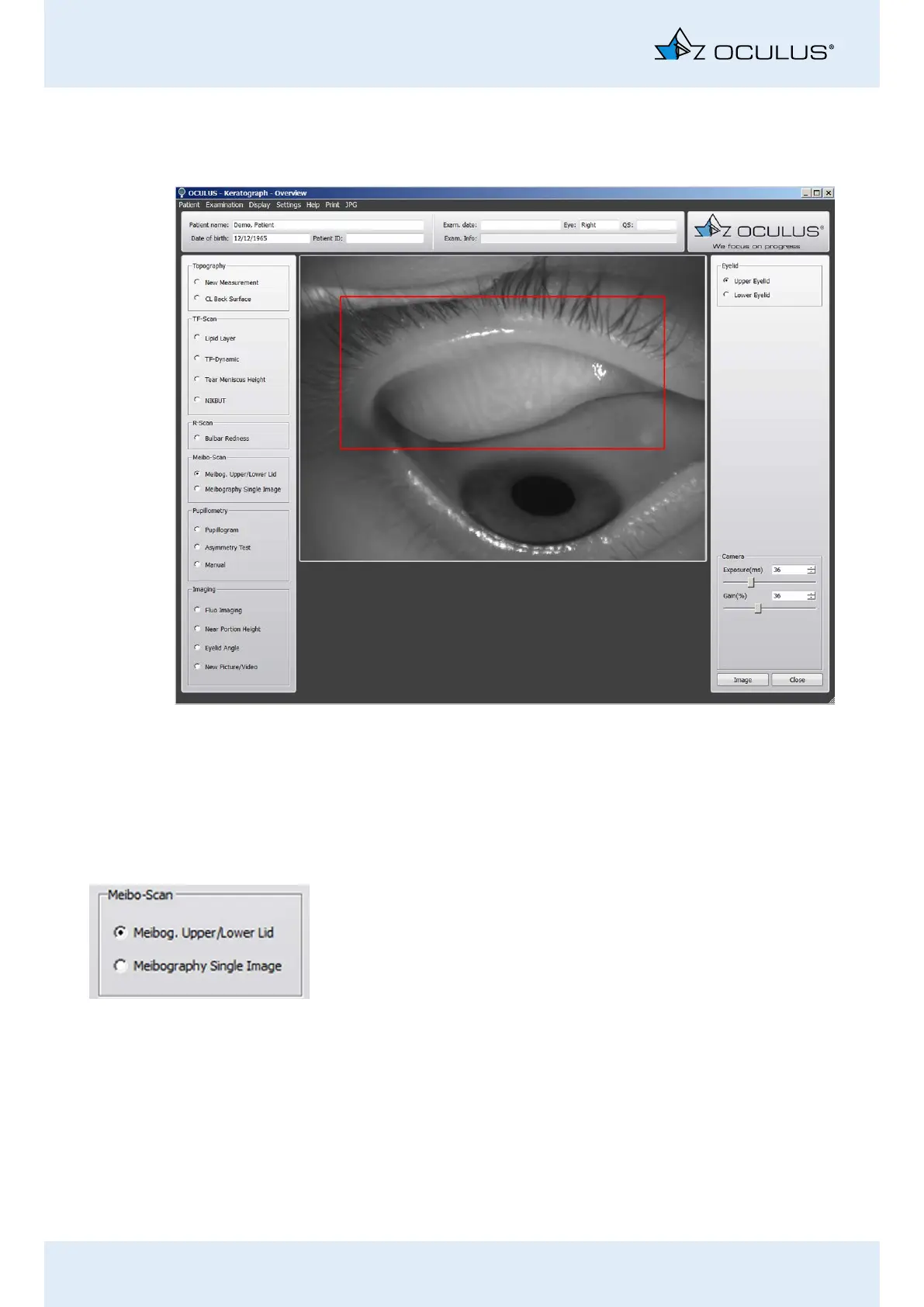Viewport: 924px width, 1307px height.
Task: Click the Image button
Action: [742, 680]
